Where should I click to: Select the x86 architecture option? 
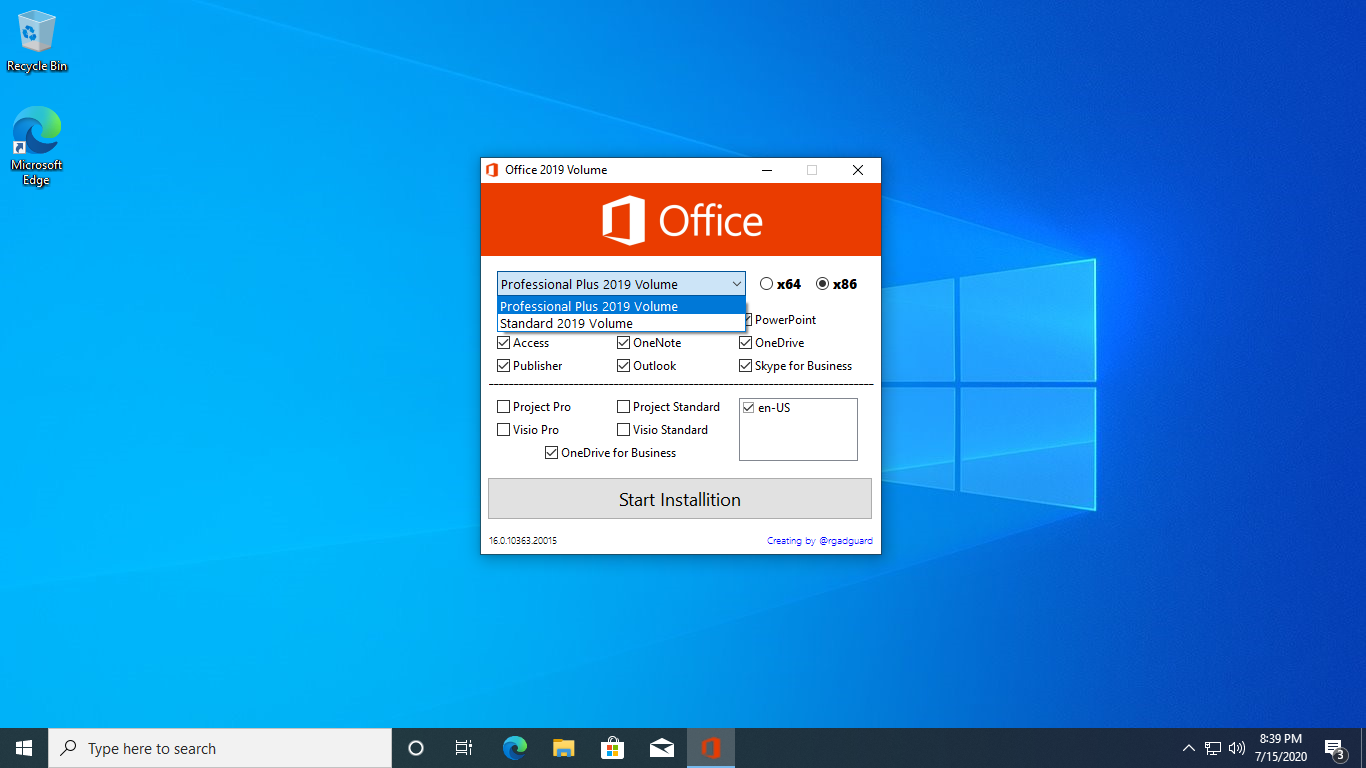click(x=837, y=284)
